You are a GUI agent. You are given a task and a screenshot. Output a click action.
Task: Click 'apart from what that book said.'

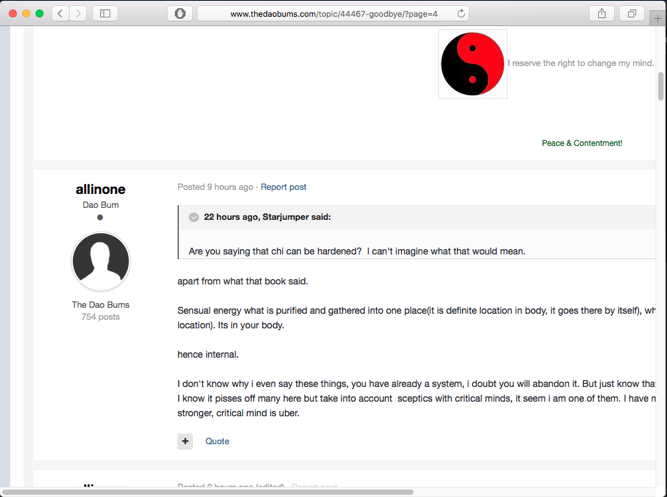point(242,281)
